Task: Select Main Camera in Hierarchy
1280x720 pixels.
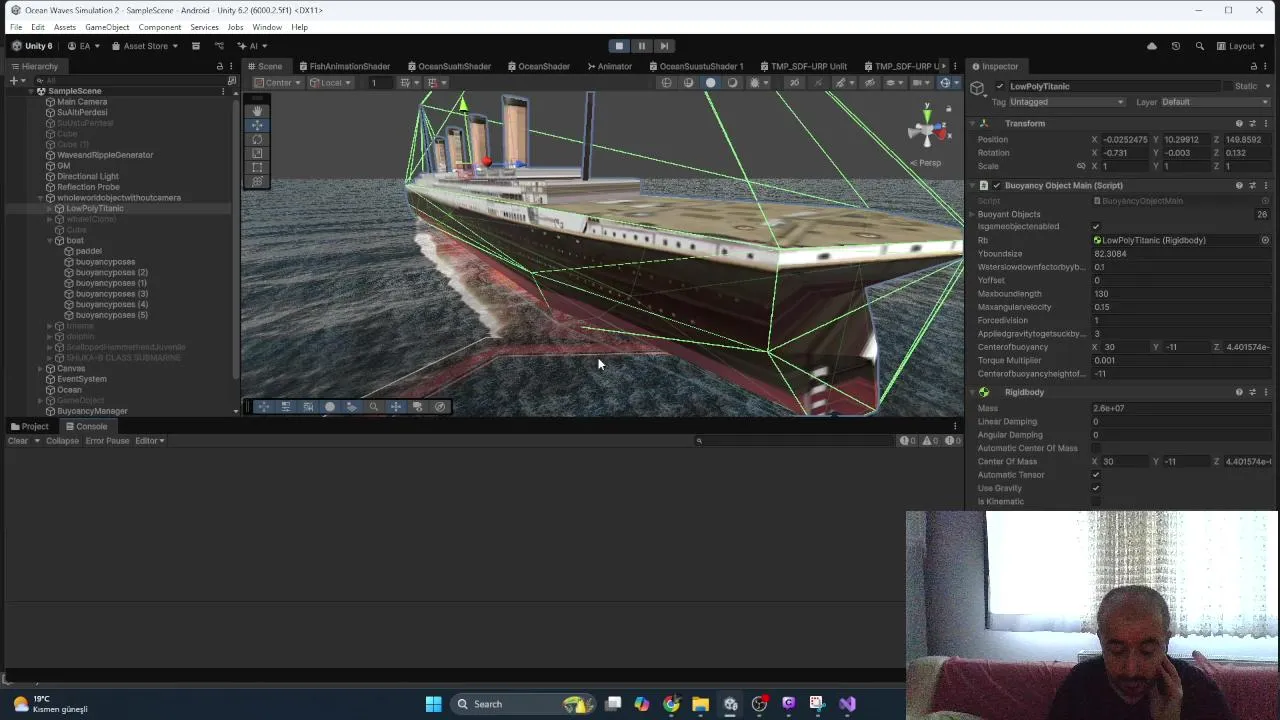Action: coord(82,102)
